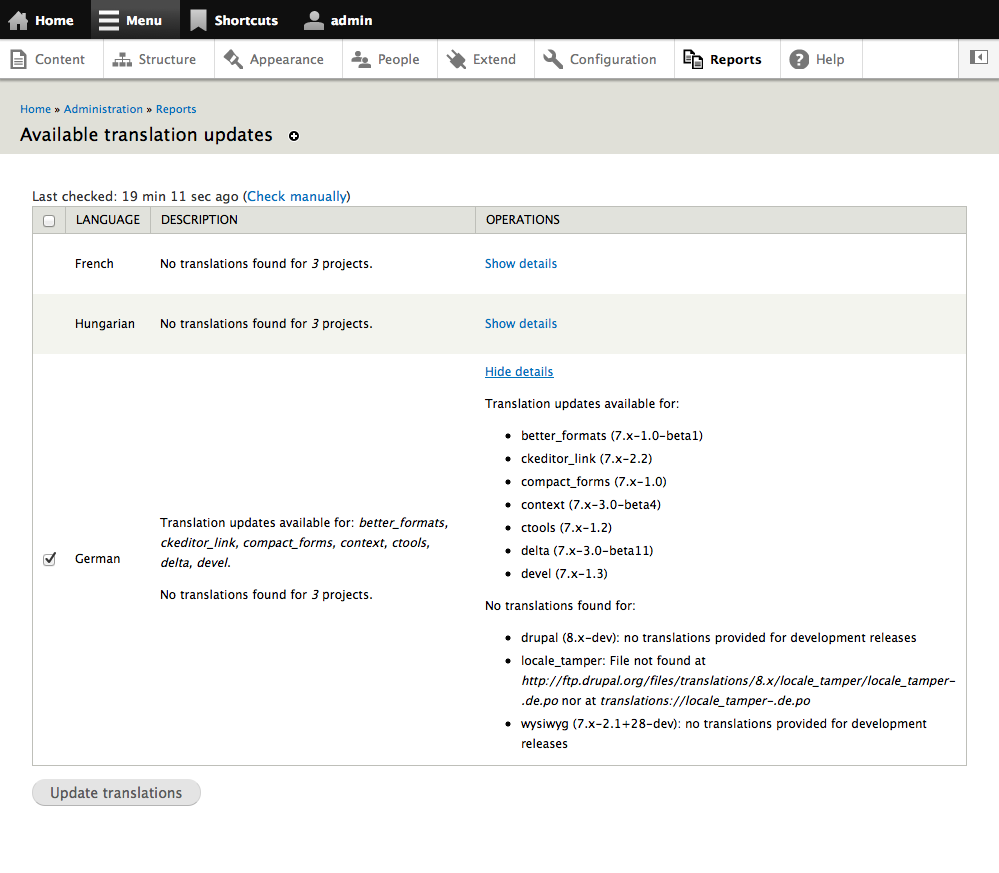This screenshot has width=999, height=873.
Task: Show details for Hungarian translations
Action: (520, 324)
